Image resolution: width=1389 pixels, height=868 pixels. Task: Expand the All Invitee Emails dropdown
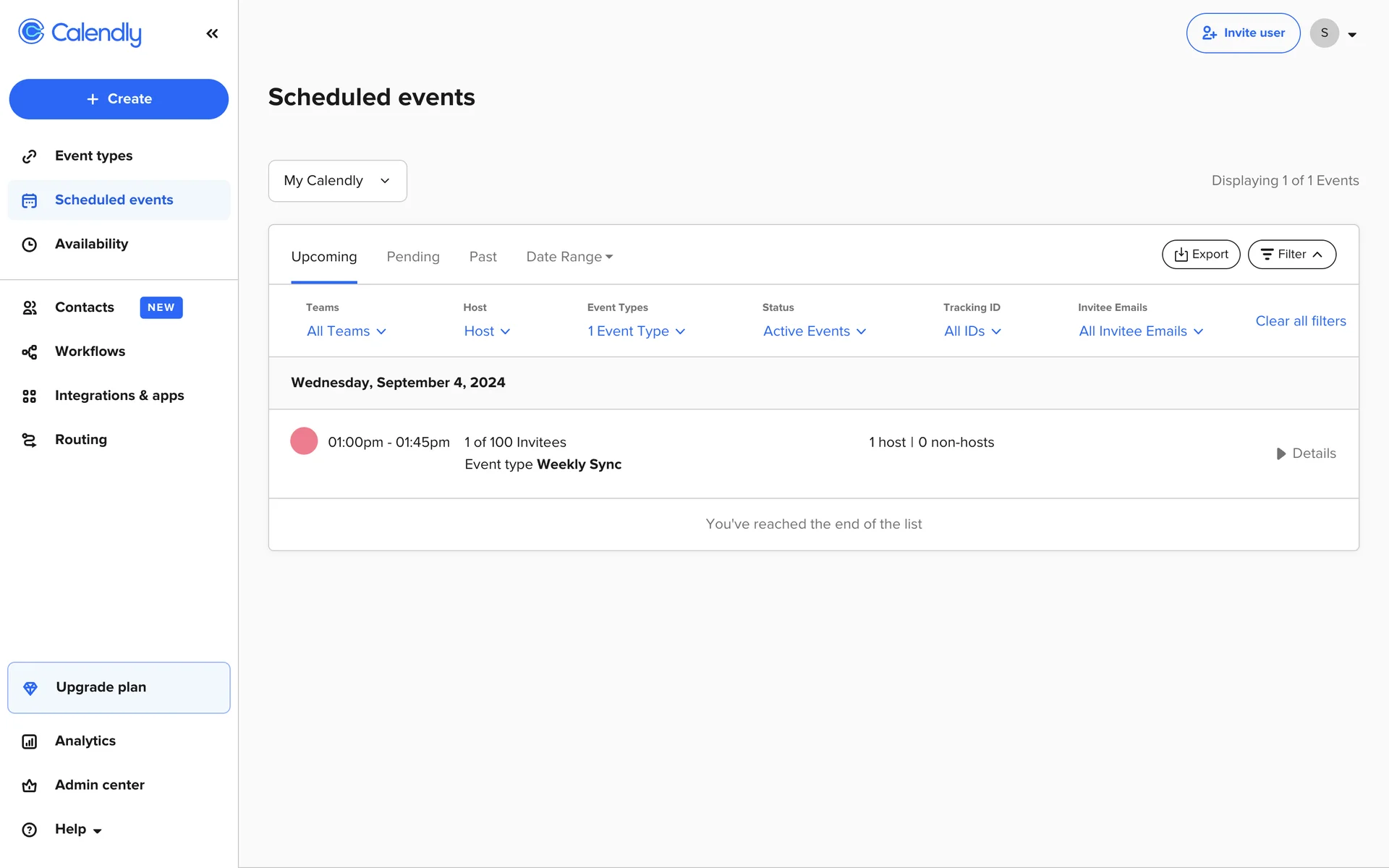coord(1140,331)
